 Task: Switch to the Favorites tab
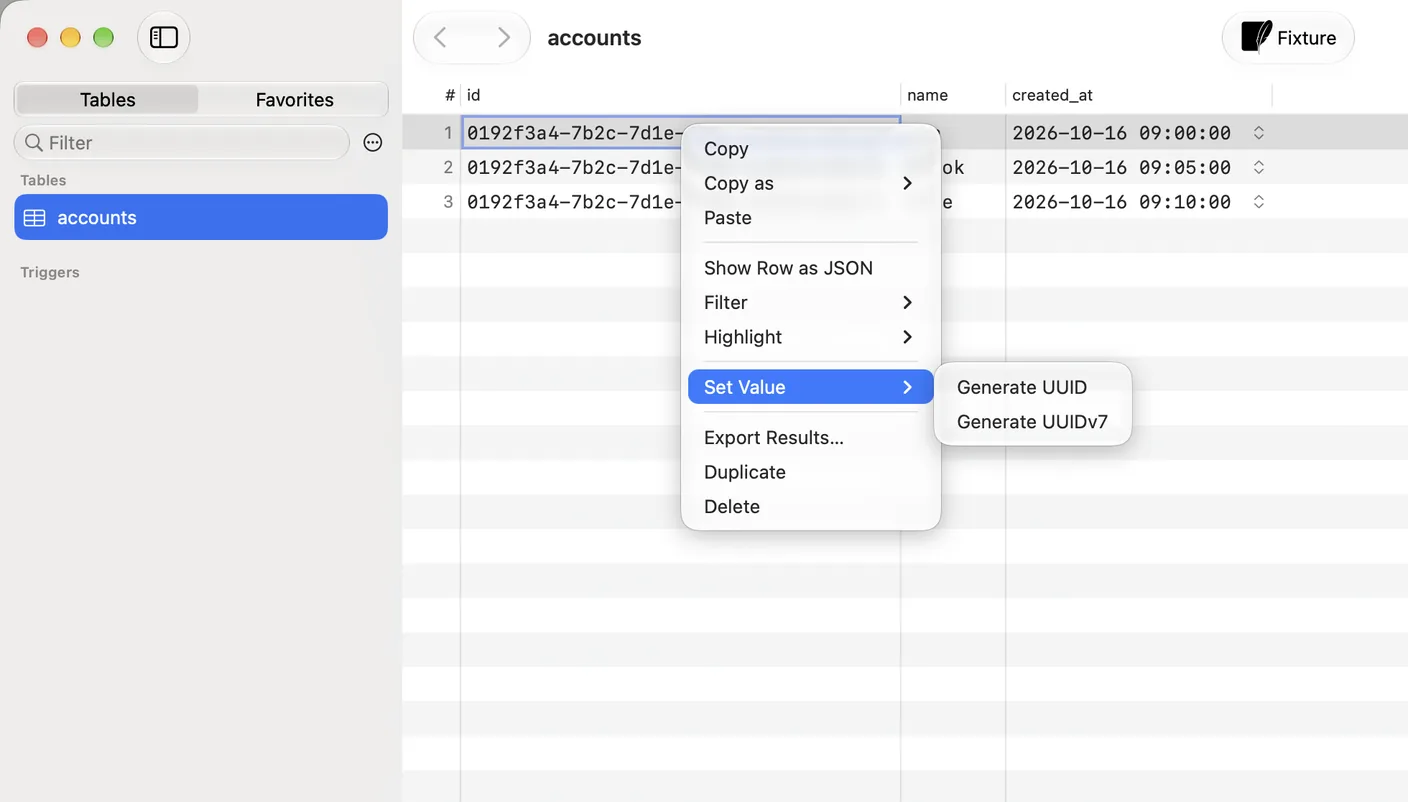pos(294,100)
